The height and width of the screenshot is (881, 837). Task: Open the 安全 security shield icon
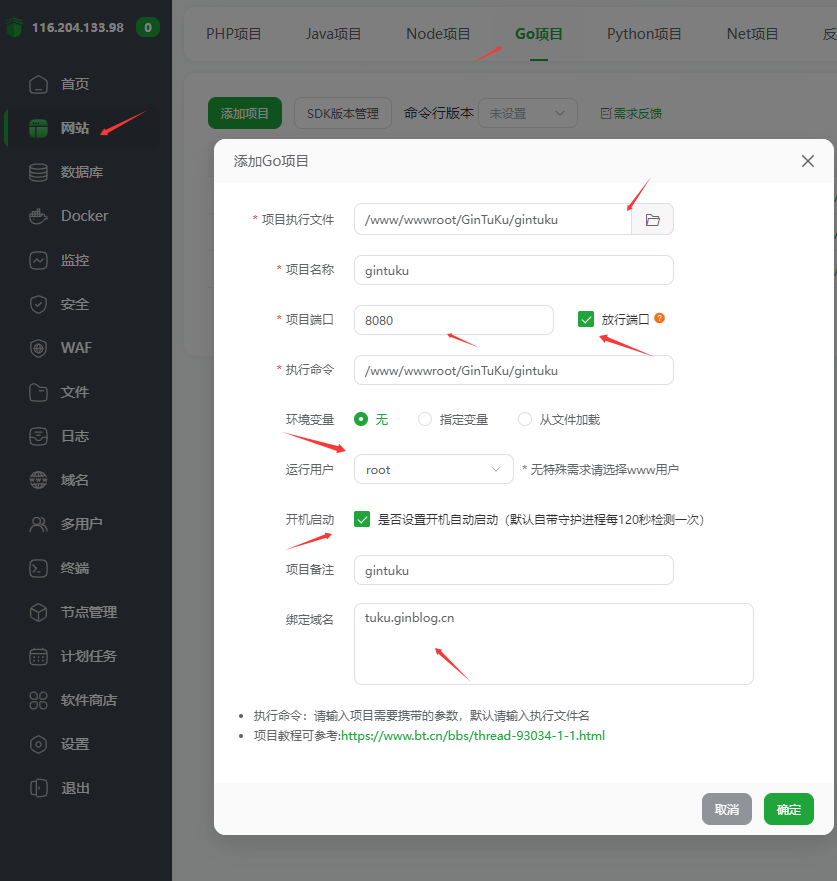pyautogui.click(x=38, y=304)
